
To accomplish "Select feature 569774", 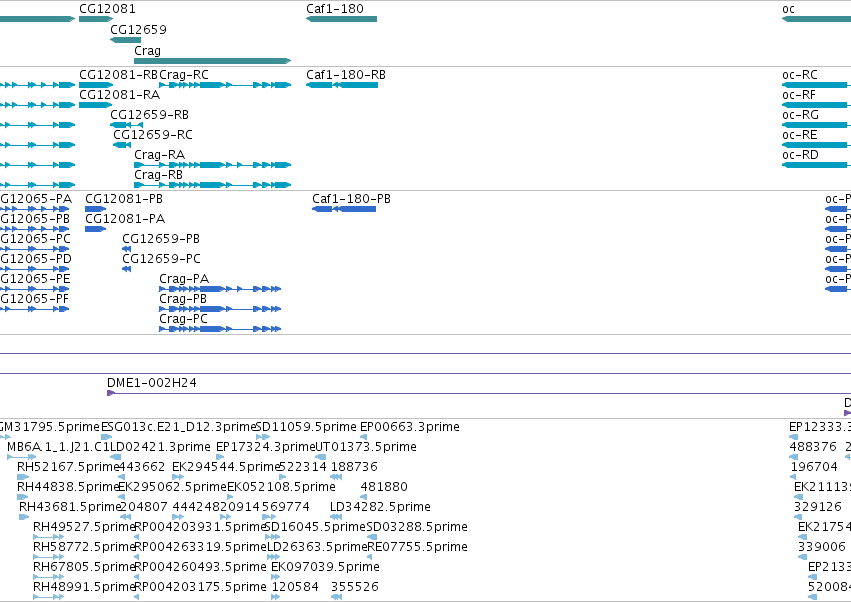I will coord(269,517).
